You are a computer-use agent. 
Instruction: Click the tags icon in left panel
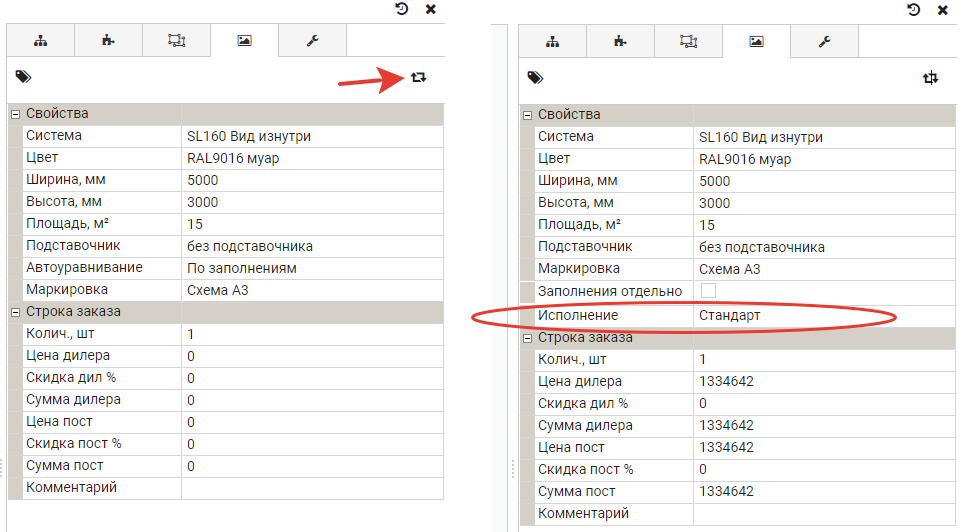pyautogui.click(x=23, y=77)
